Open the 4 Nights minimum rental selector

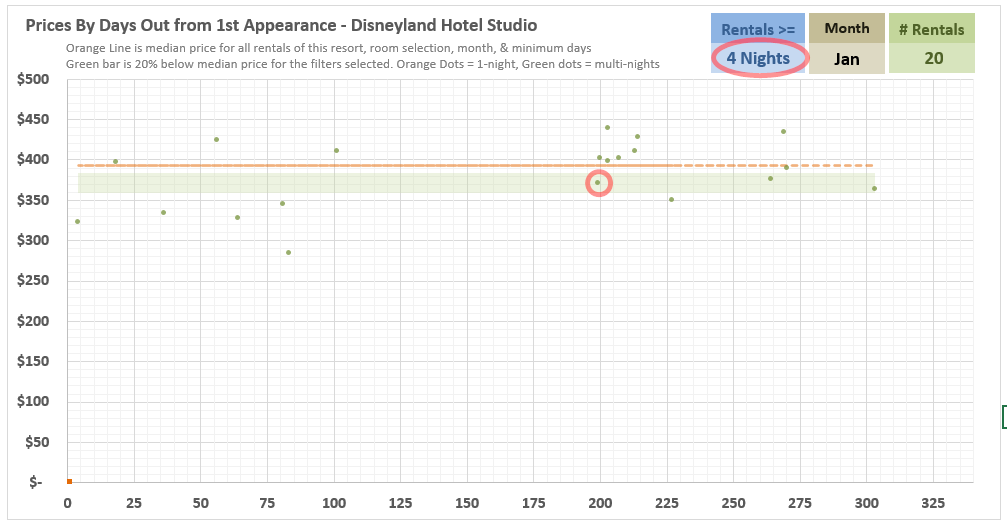tap(758, 58)
